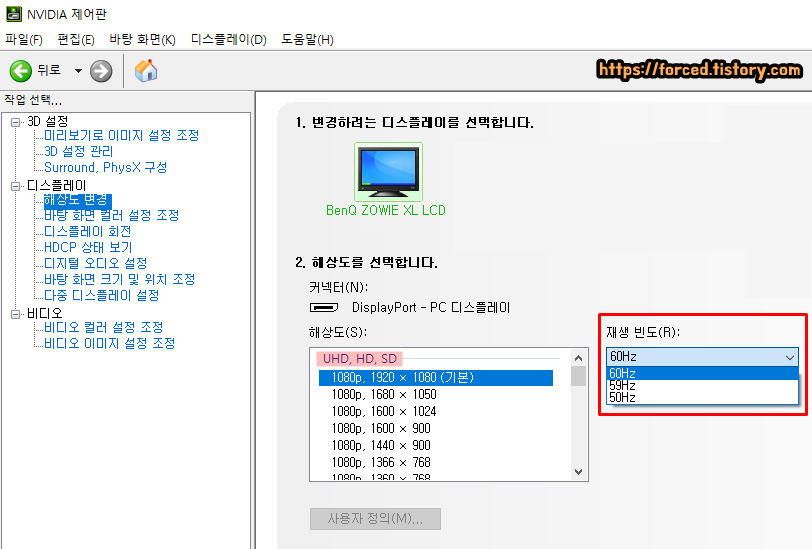Click the resolution list scroll-down arrow

(578, 472)
